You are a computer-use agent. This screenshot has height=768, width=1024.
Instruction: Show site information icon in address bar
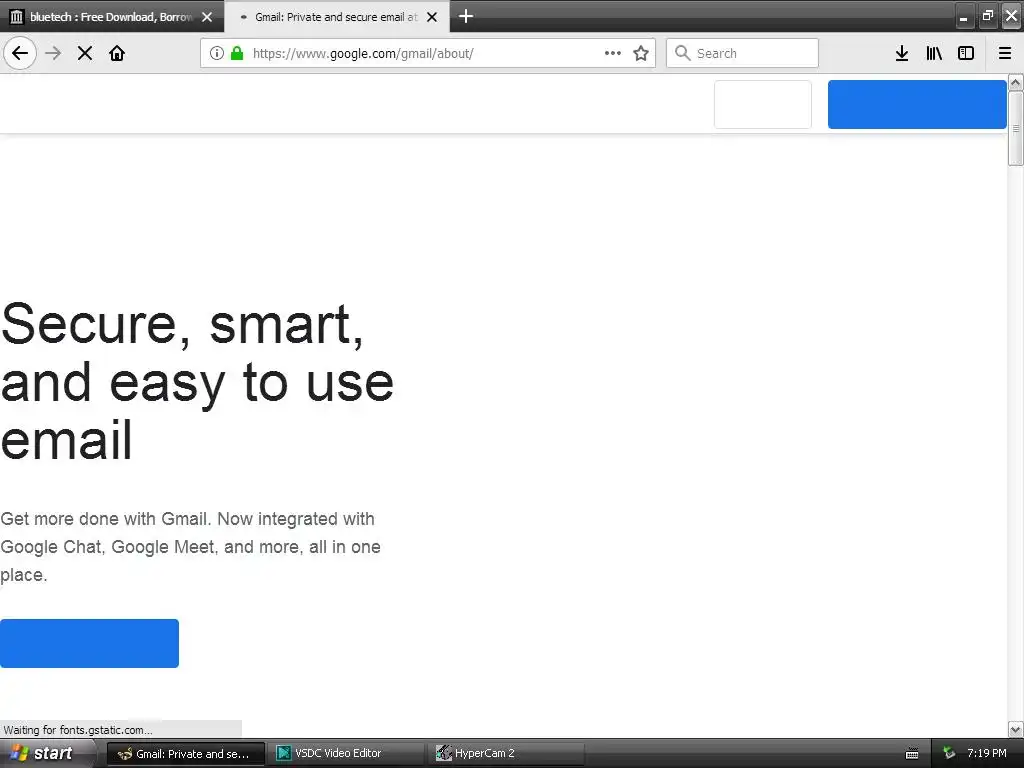coord(217,53)
